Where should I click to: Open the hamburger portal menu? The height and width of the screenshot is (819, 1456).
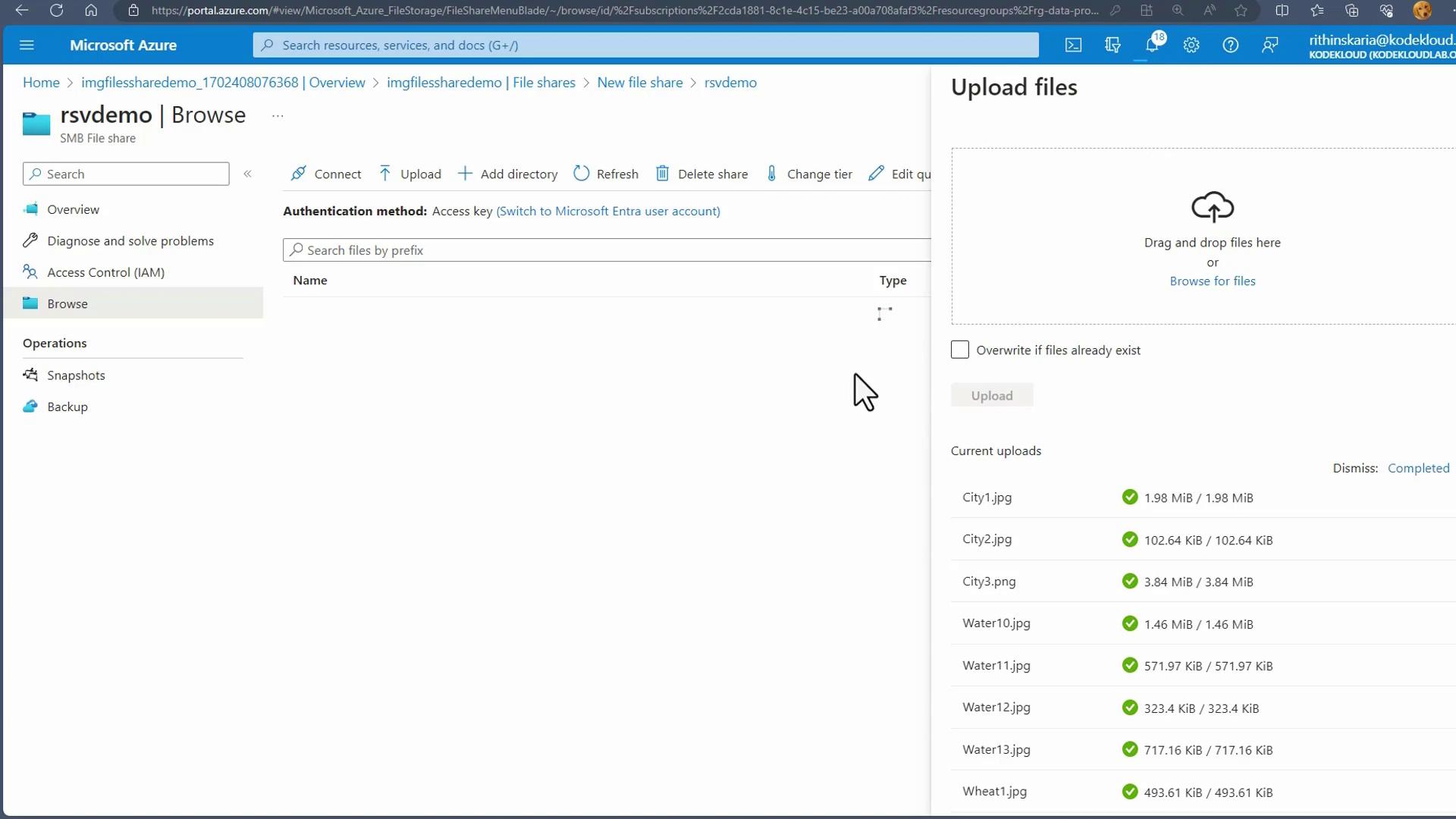coord(27,45)
